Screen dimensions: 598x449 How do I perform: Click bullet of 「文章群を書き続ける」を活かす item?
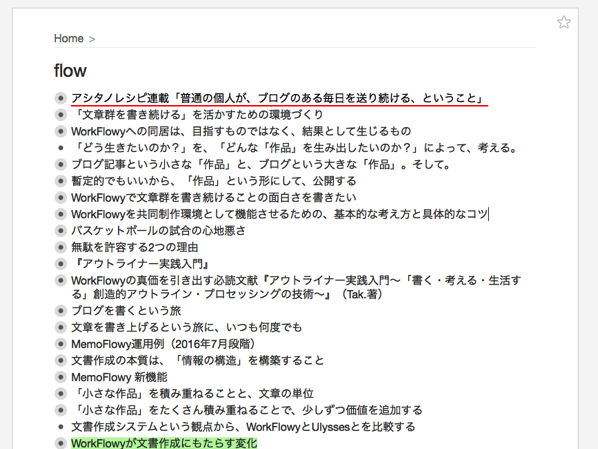(61, 114)
